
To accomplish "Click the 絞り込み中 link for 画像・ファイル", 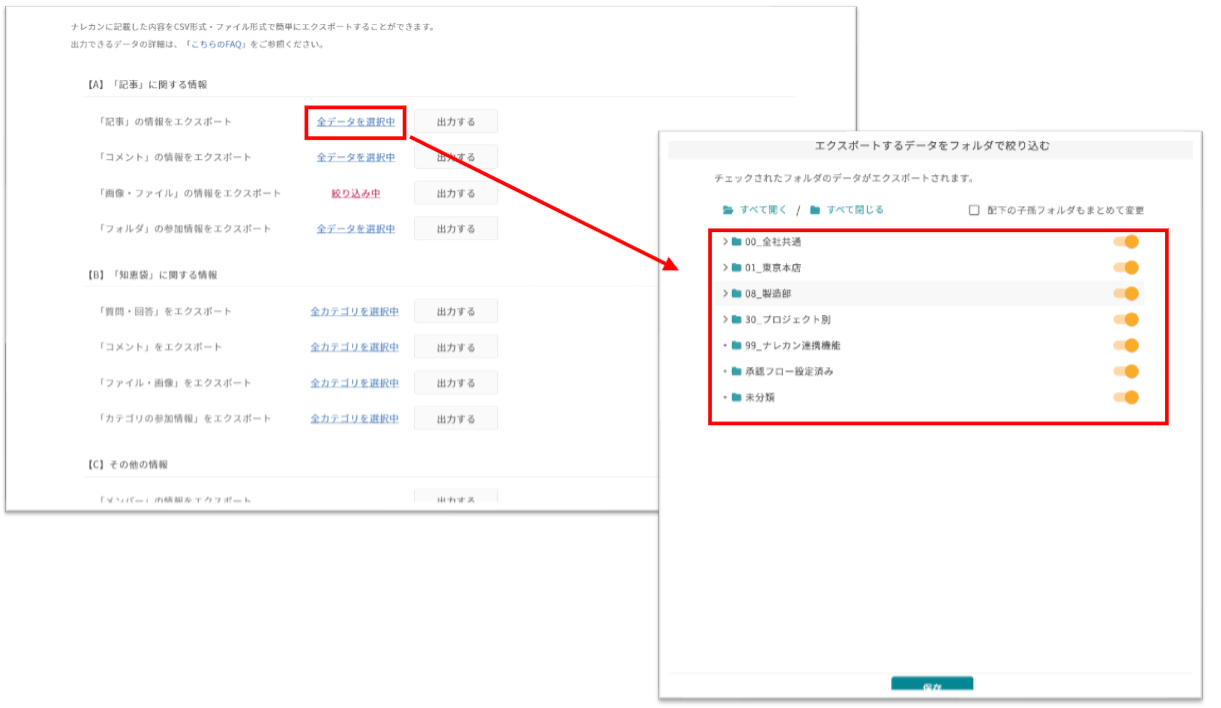I will pos(356,194).
